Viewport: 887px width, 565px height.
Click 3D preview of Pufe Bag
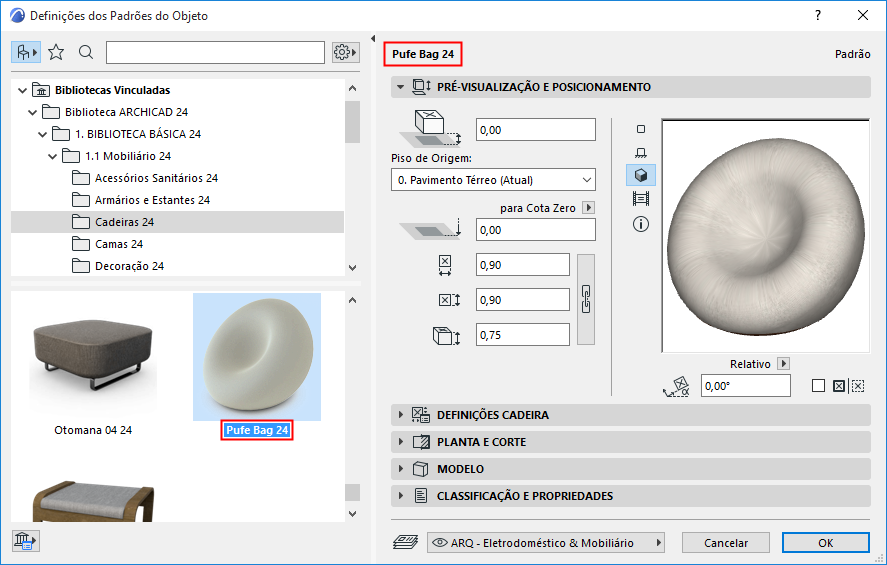pyautogui.click(x=765, y=236)
